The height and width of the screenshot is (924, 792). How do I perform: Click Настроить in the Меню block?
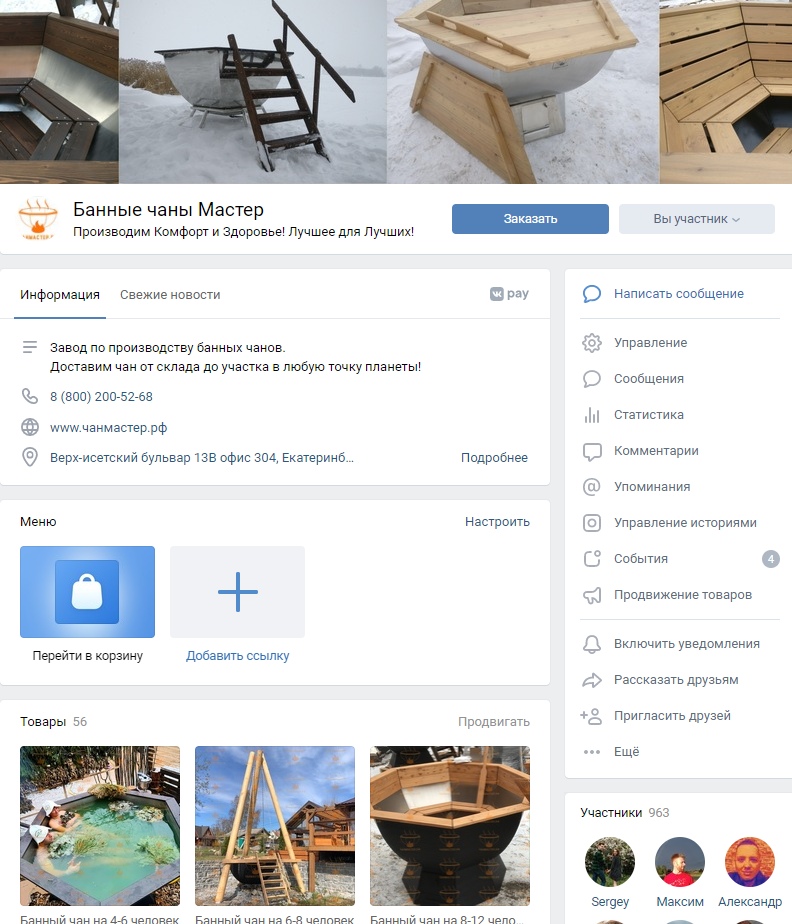tap(497, 522)
